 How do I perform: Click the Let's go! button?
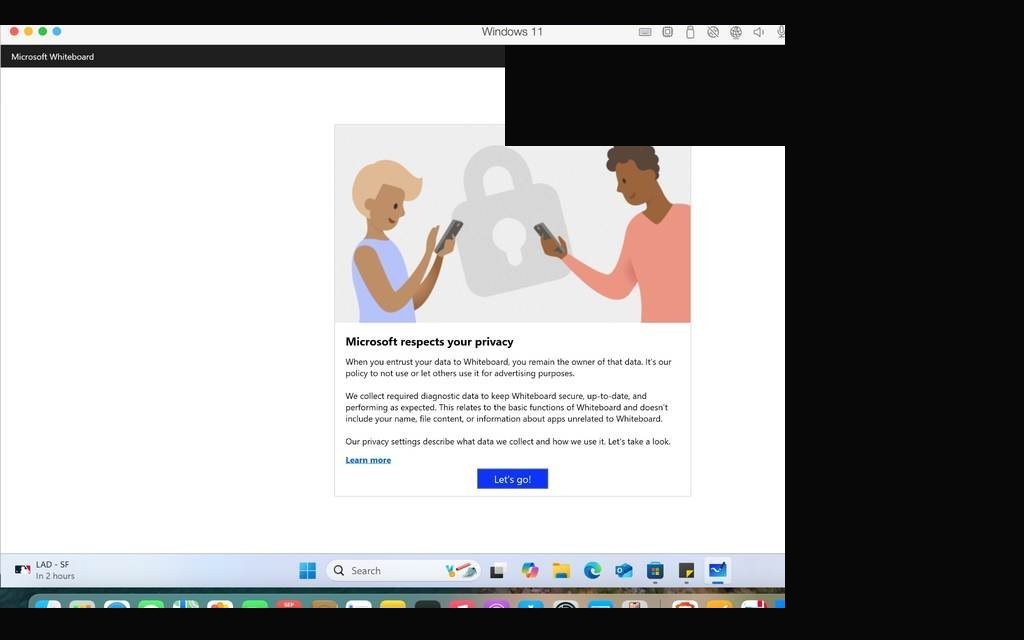512,479
